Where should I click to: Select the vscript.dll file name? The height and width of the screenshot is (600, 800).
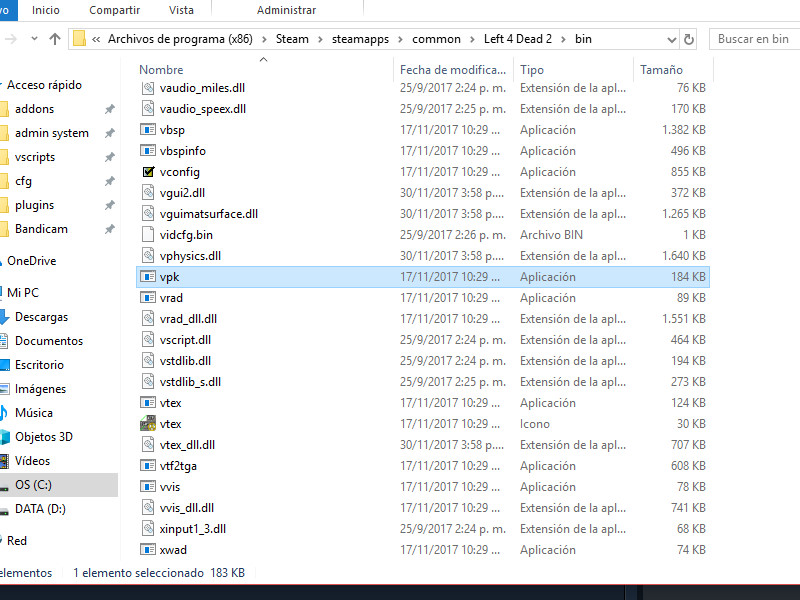[185, 340]
